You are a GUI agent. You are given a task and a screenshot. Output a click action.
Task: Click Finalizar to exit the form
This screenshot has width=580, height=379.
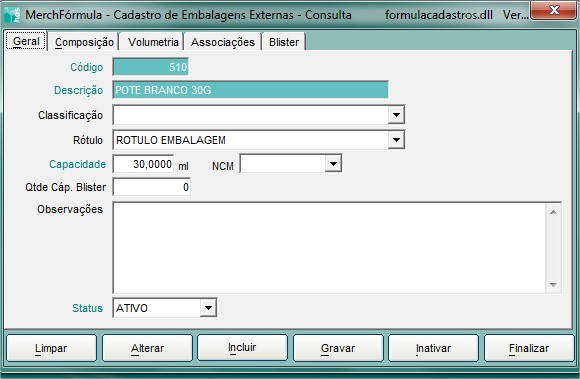click(529, 348)
